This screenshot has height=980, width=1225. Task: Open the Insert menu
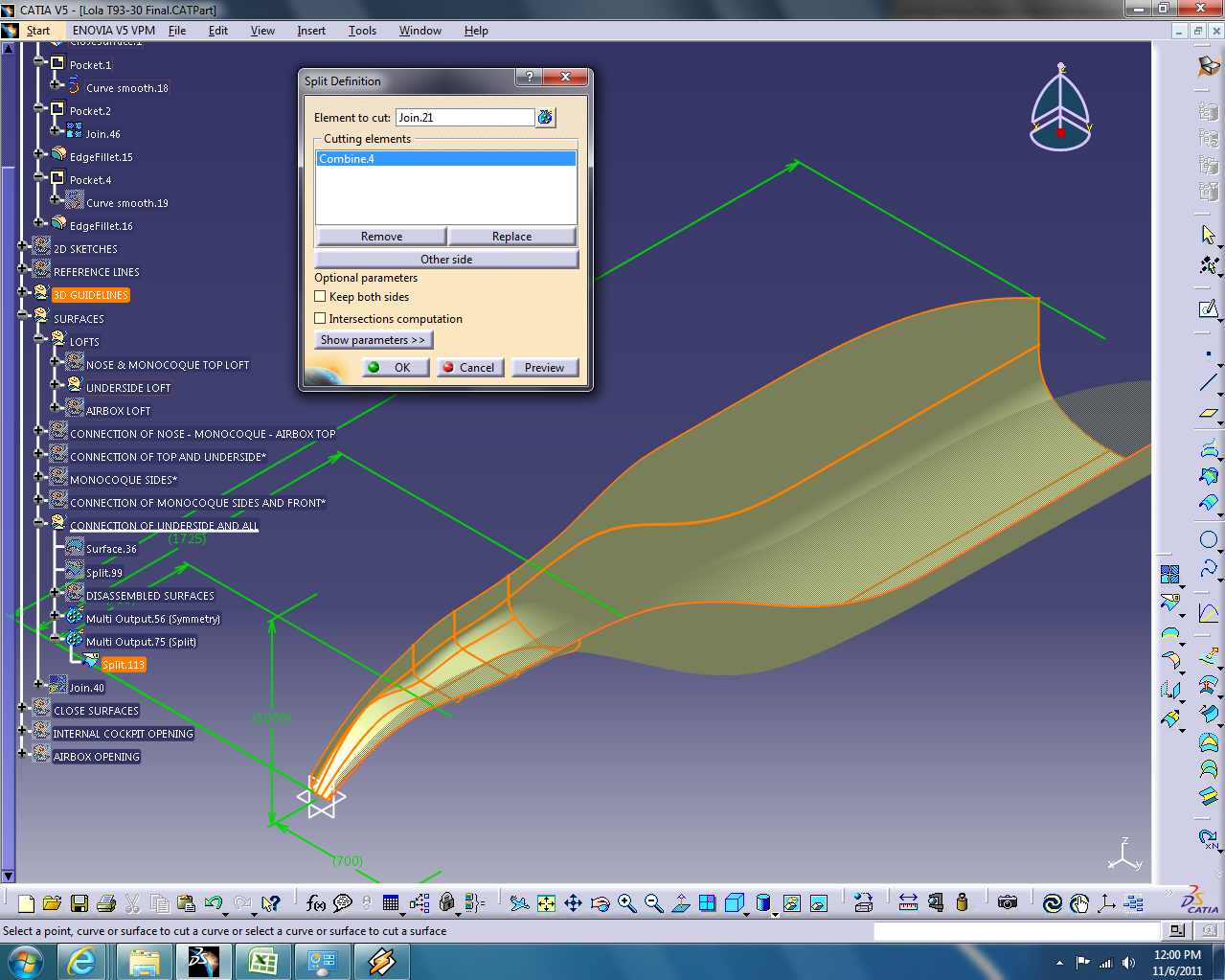[x=311, y=31]
